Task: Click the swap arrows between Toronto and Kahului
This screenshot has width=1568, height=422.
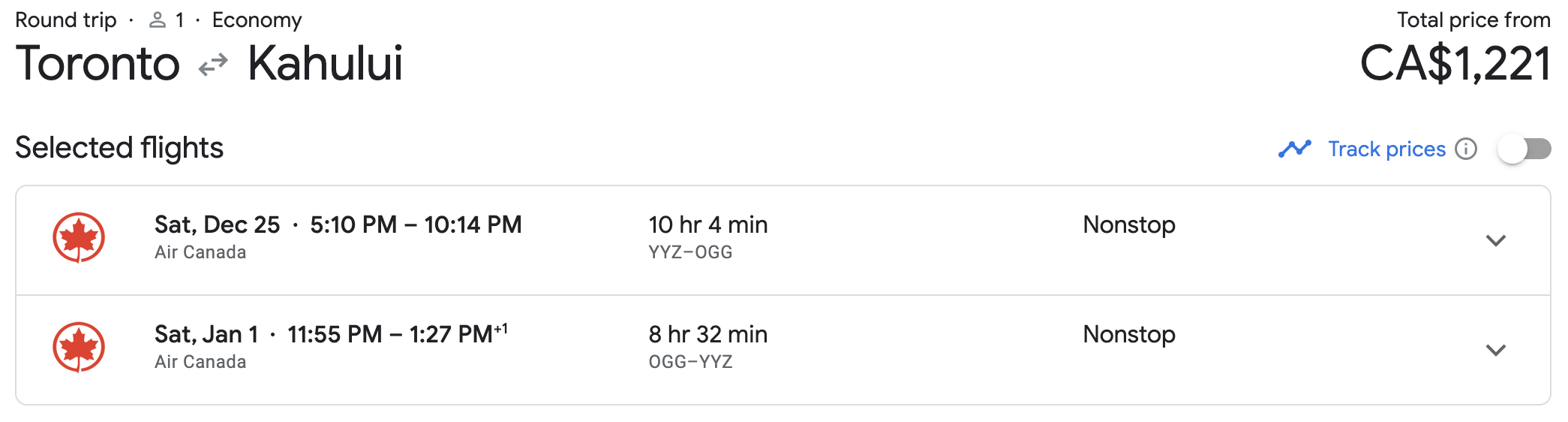Action: (x=213, y=65)
